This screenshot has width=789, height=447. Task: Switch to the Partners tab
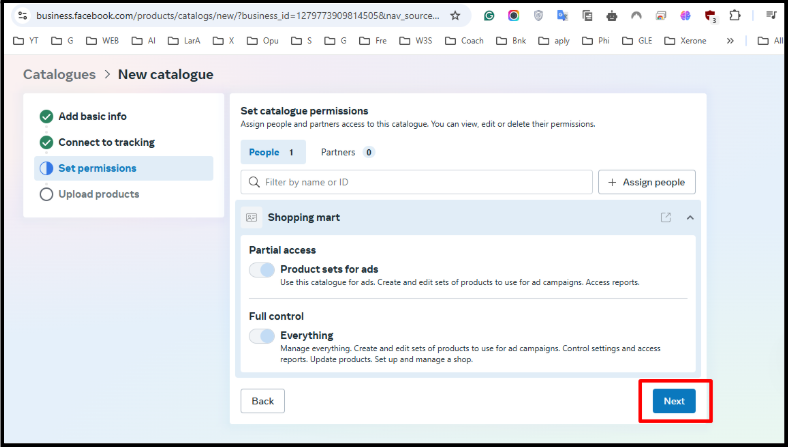(x=346, y=152)
